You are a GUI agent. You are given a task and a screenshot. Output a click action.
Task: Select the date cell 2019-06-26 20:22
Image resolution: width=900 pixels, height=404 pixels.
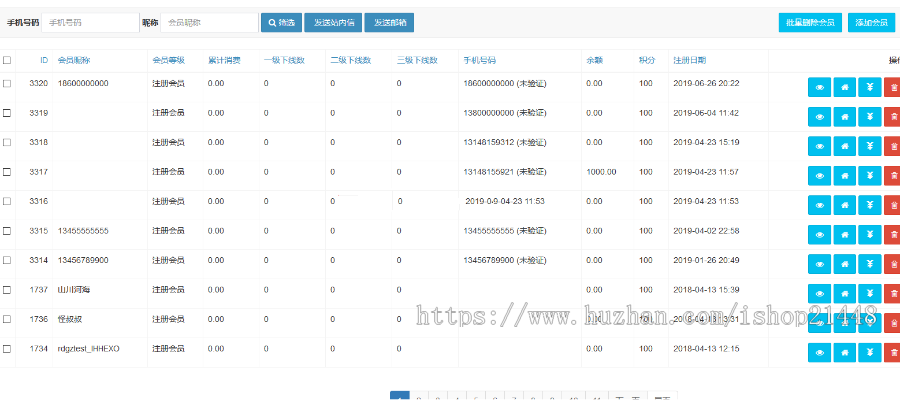[706, 83]
